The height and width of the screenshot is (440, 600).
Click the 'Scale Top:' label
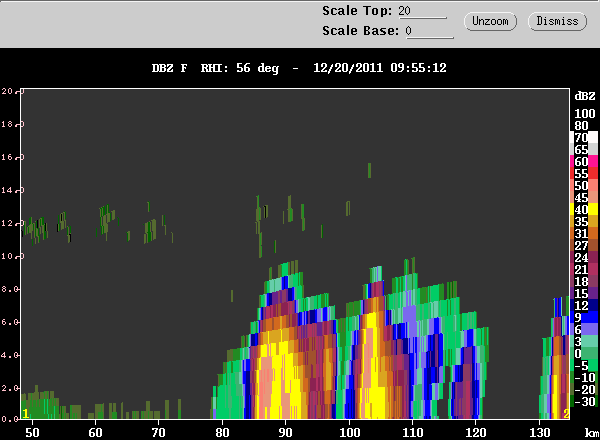pyautogui.click(x=357, y=11)
